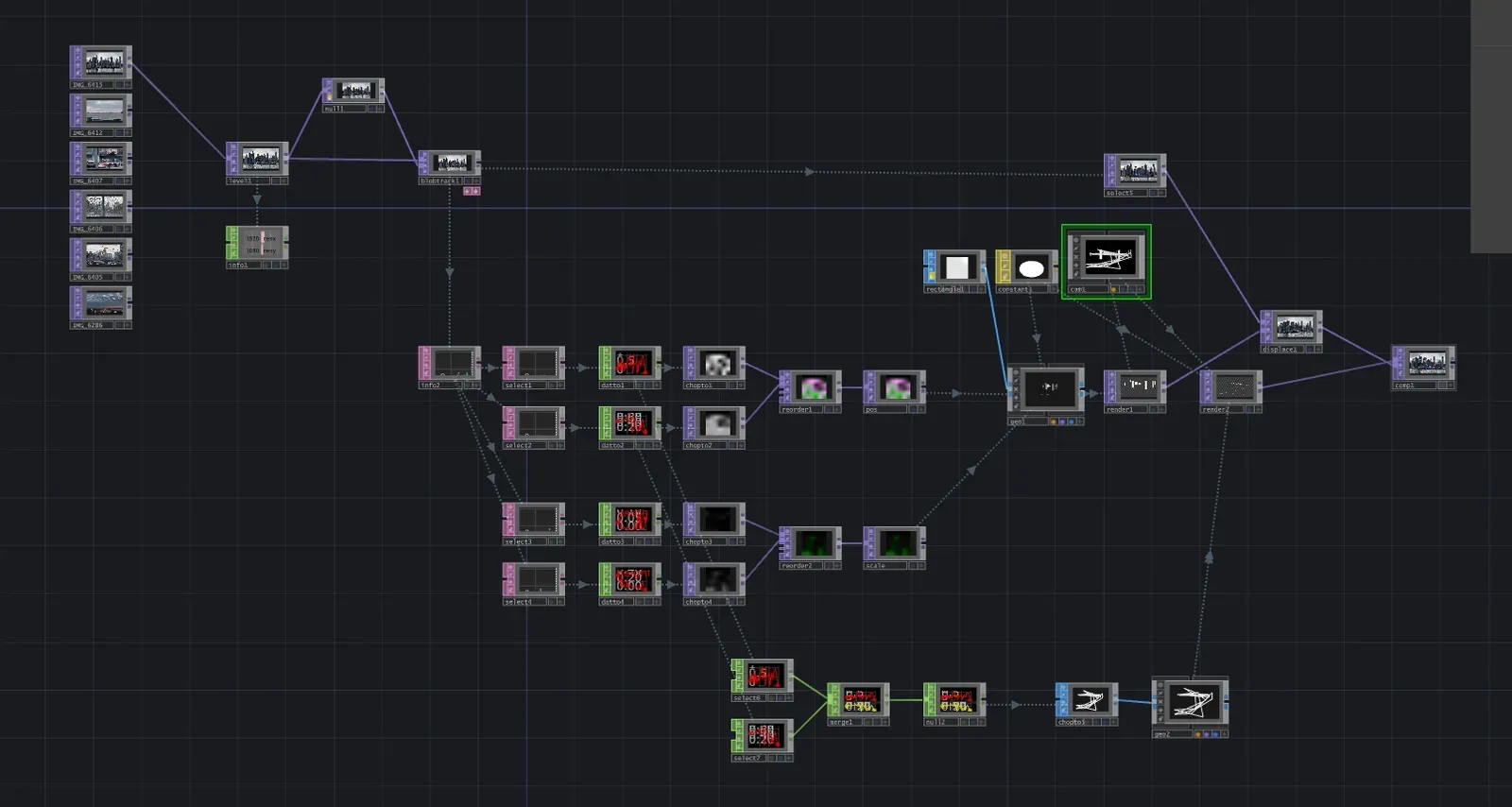Screen dimensions: 1512x807
Task: Toggle the blue display flag on geo2
Action: (x=1214, y=733)
